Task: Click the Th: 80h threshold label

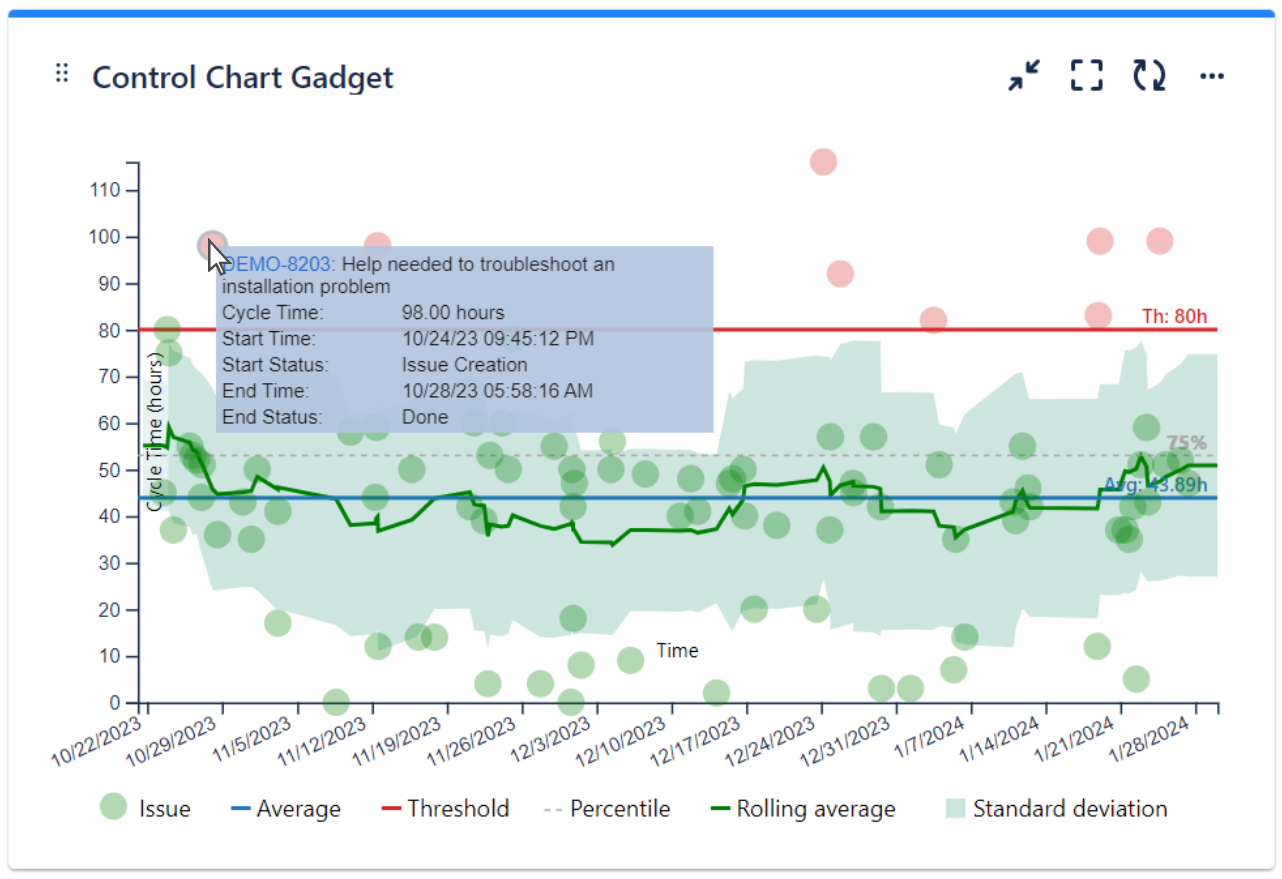Action: pyautogui.click(x=1174, y=315)
